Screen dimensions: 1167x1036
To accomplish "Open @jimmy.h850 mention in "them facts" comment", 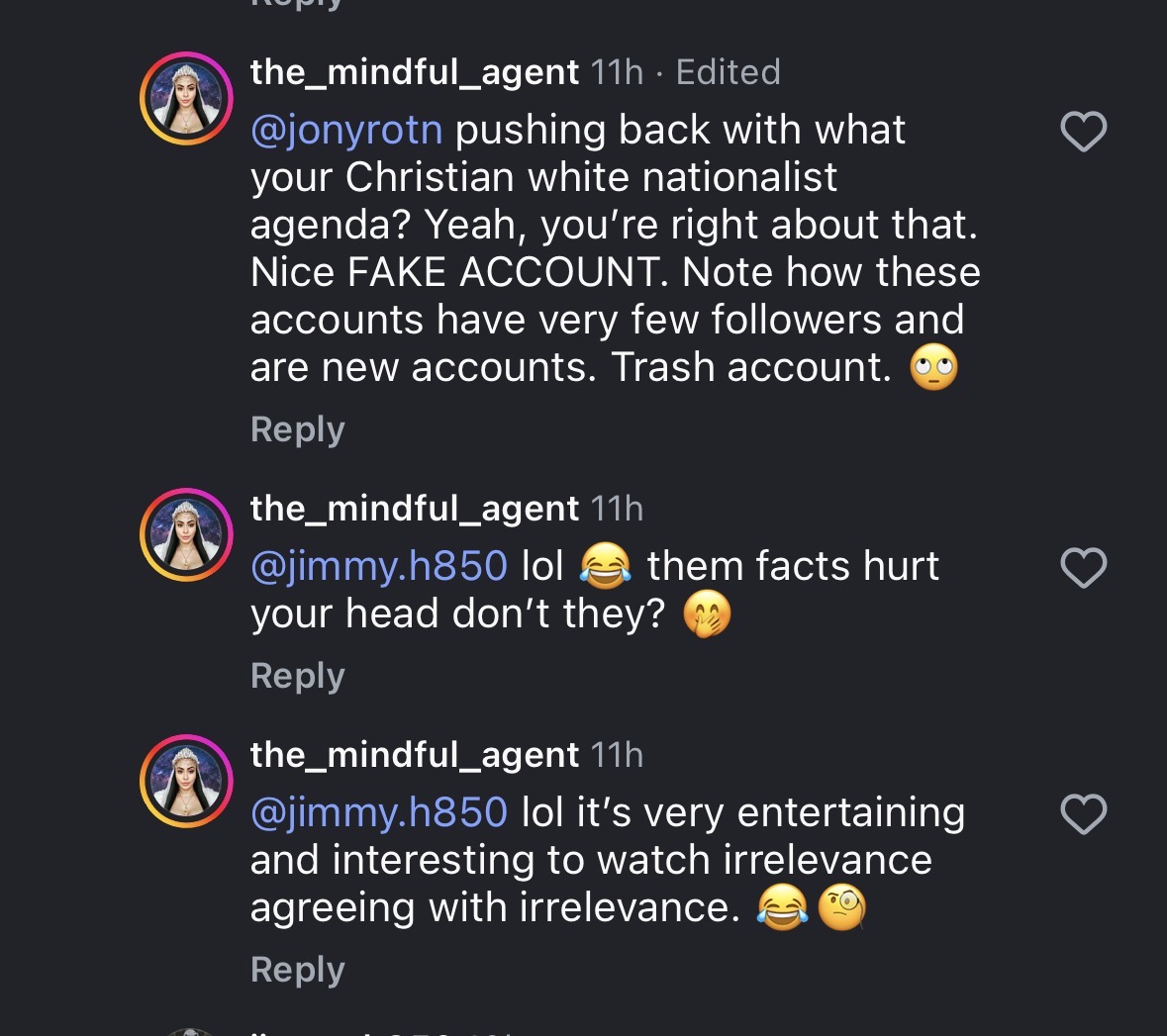I will point(378,567).
